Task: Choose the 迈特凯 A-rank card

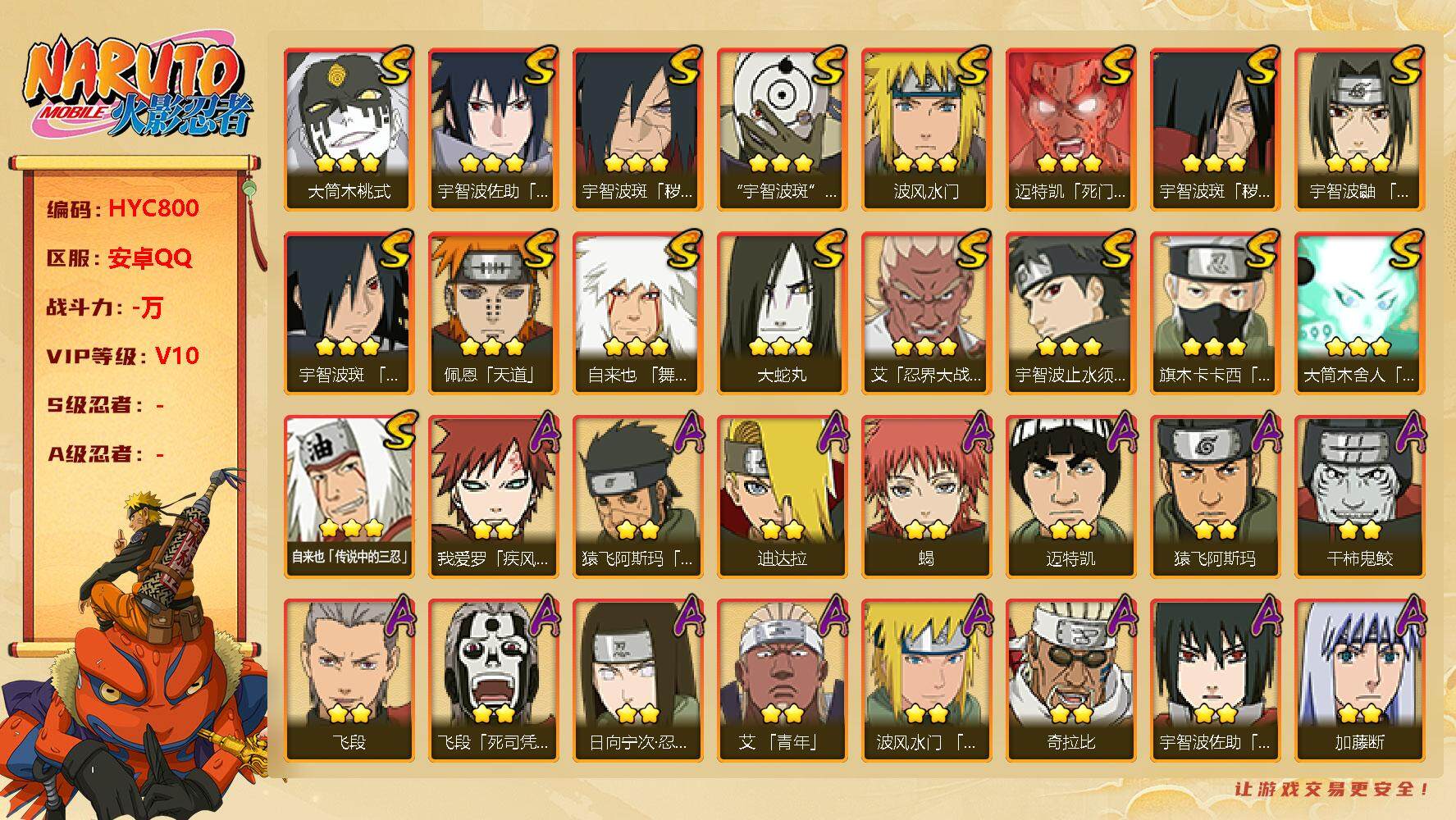Action: (x=1071, y=497)
